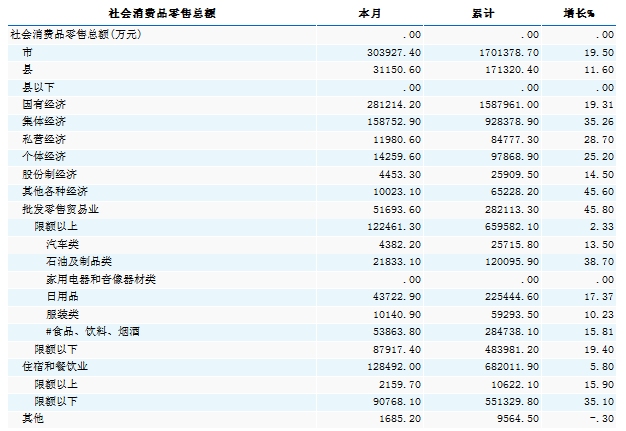Click growth value -.30 in 其他 row

point(602,419)
